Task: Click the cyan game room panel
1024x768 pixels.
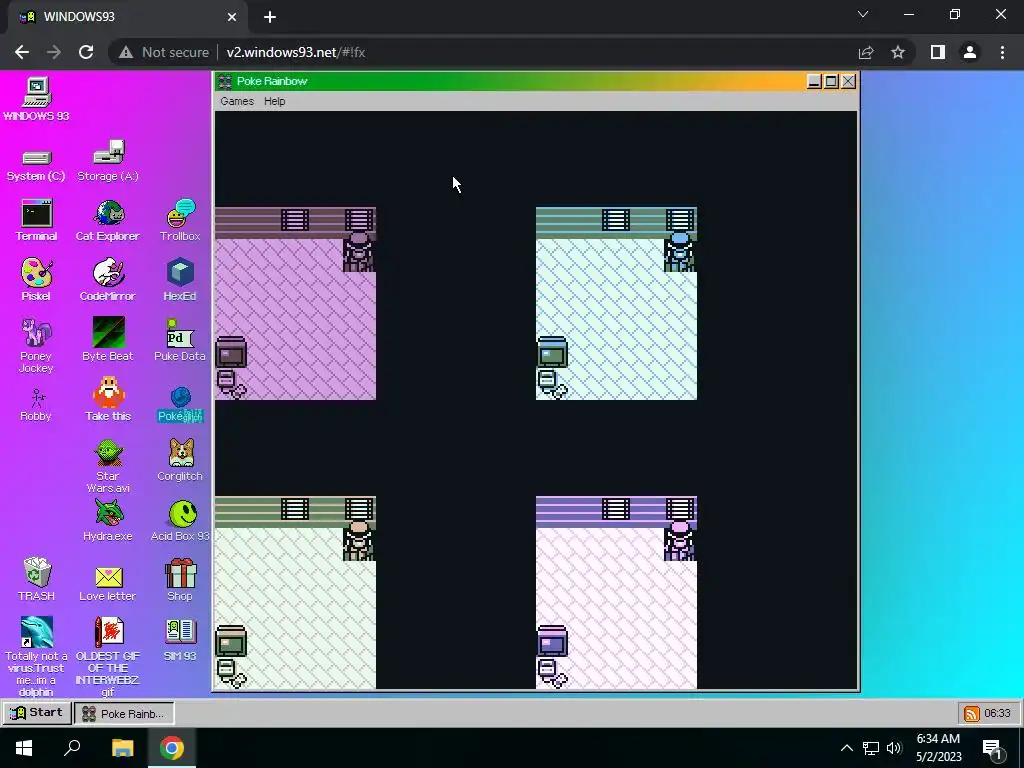Action: 616,304
